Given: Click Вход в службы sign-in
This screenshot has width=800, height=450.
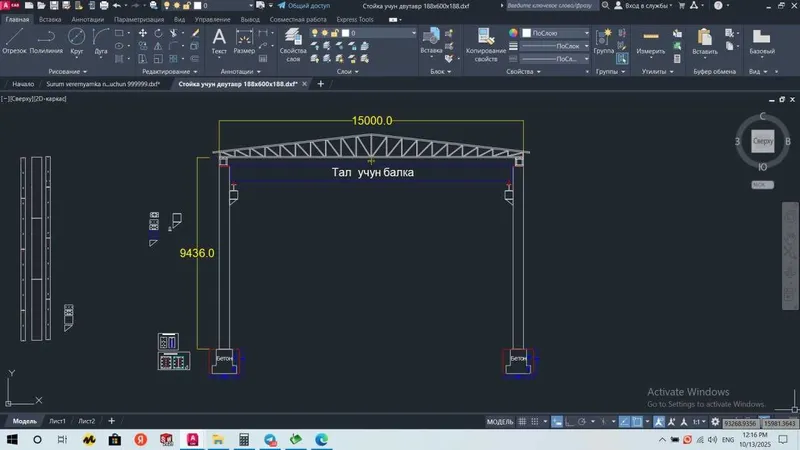Looking at the screenshot, I should pyautogui.click(x=643, y=6).
